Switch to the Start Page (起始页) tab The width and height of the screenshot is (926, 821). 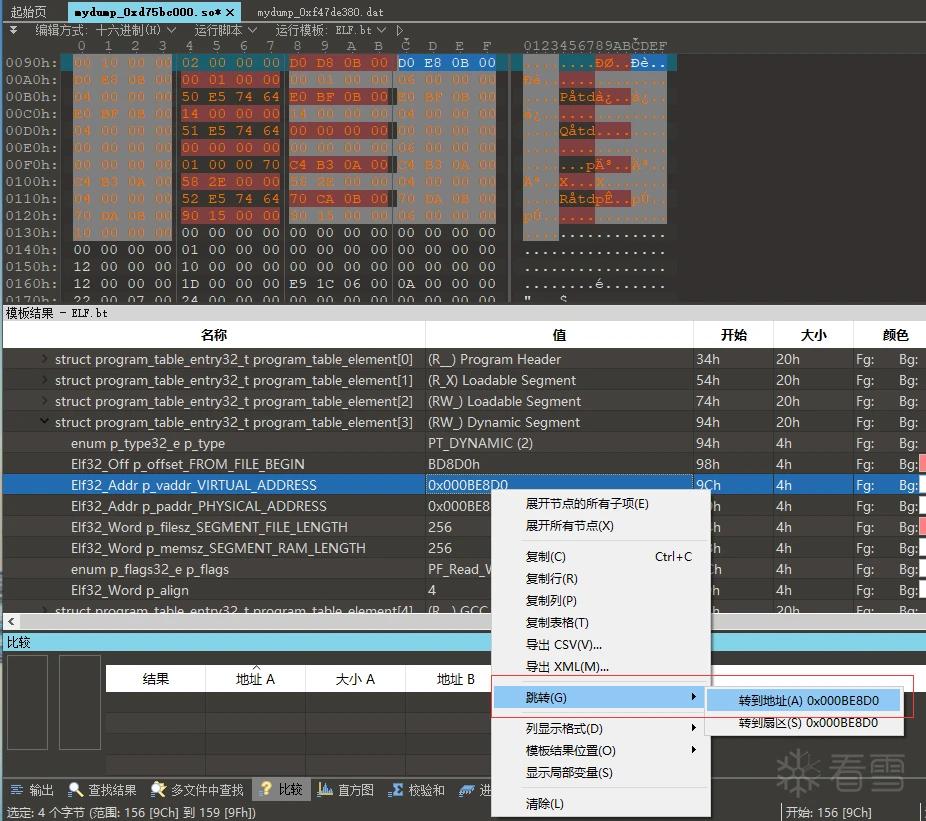click(x=28, y=12)
